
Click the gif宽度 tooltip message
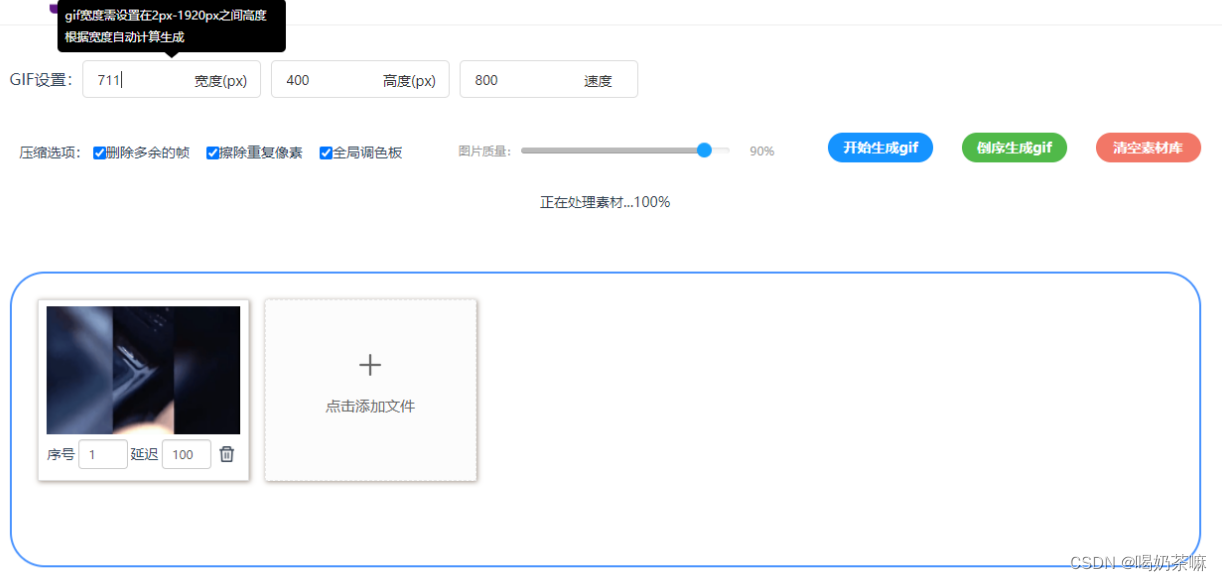(x=172, y=26)
